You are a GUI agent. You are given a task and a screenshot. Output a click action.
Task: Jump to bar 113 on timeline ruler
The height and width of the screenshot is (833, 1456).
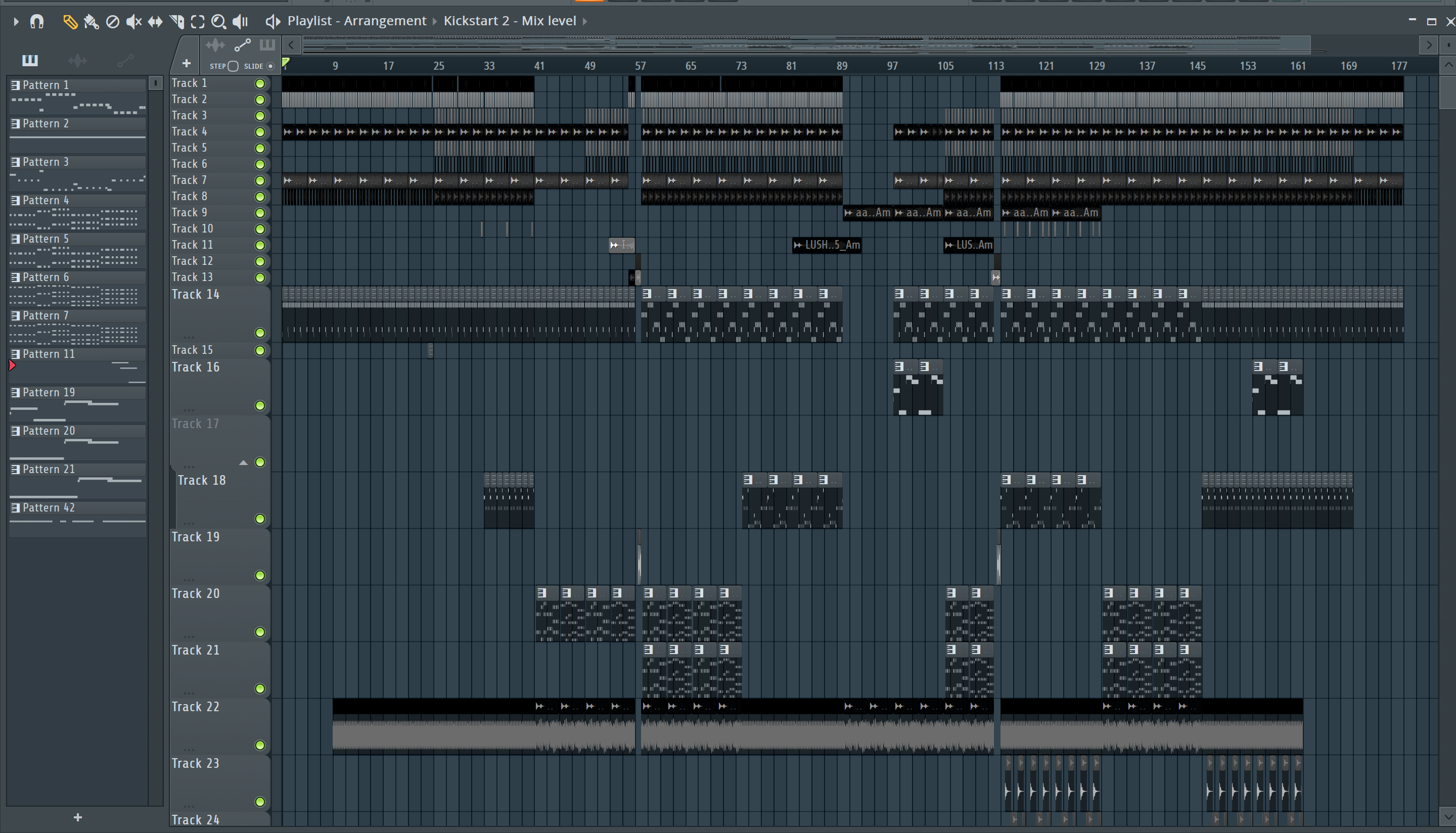tap(996, 66)
